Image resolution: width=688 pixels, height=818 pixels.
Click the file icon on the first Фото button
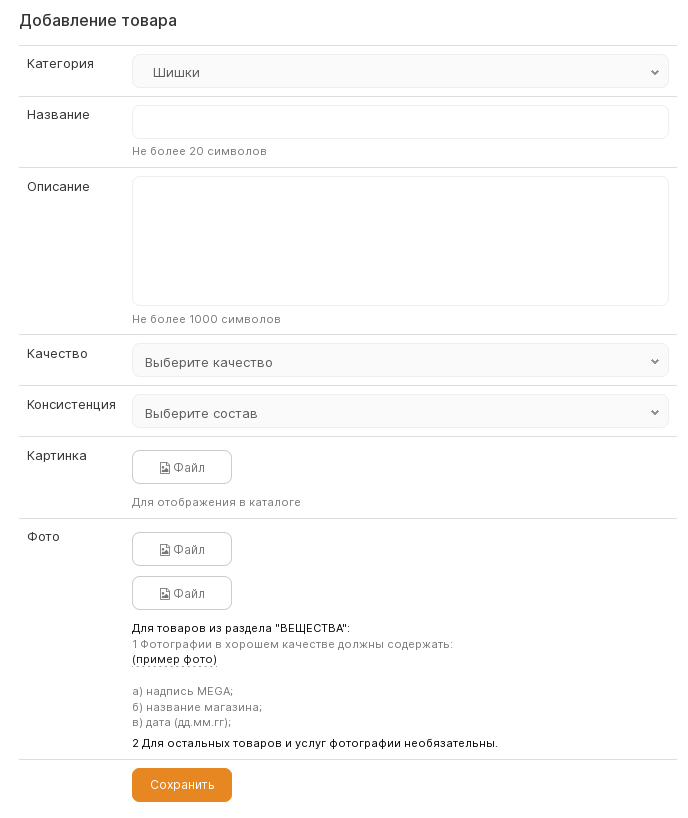tap(165, 549)
